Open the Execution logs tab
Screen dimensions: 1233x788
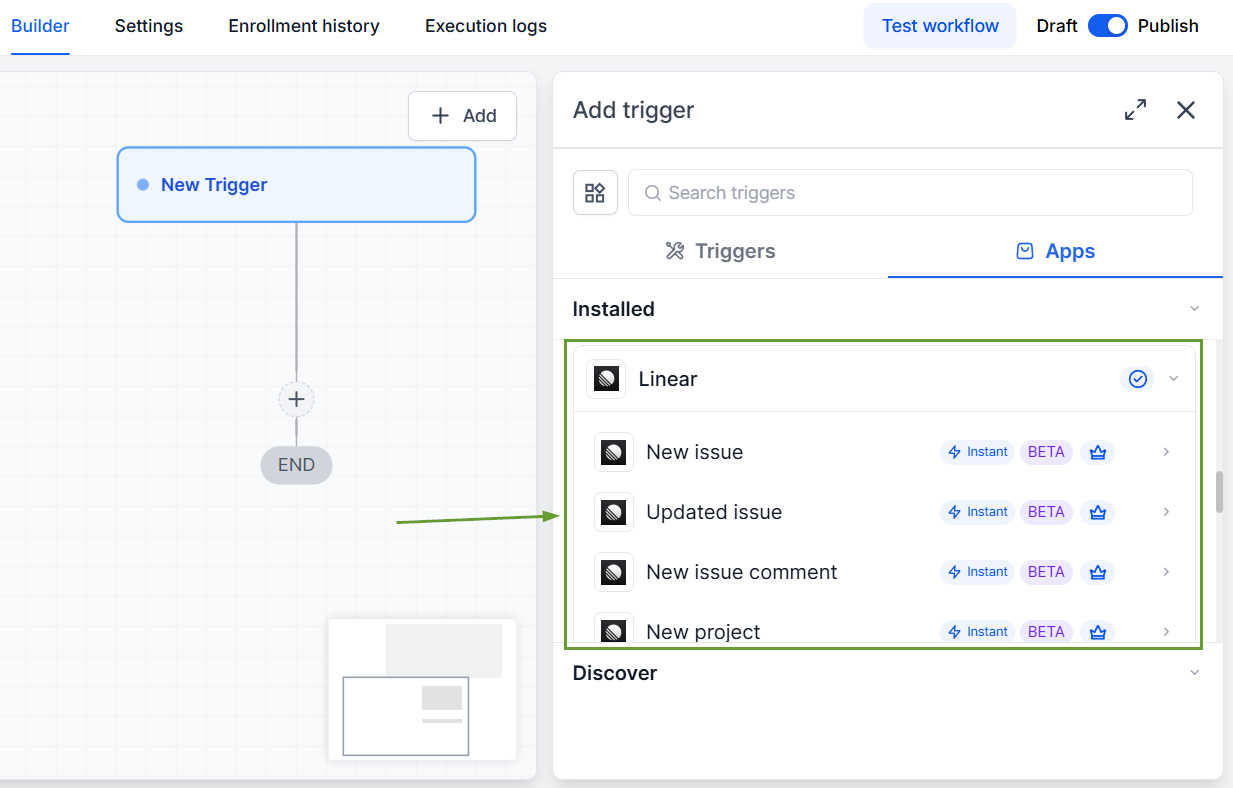tap(486, 26)
